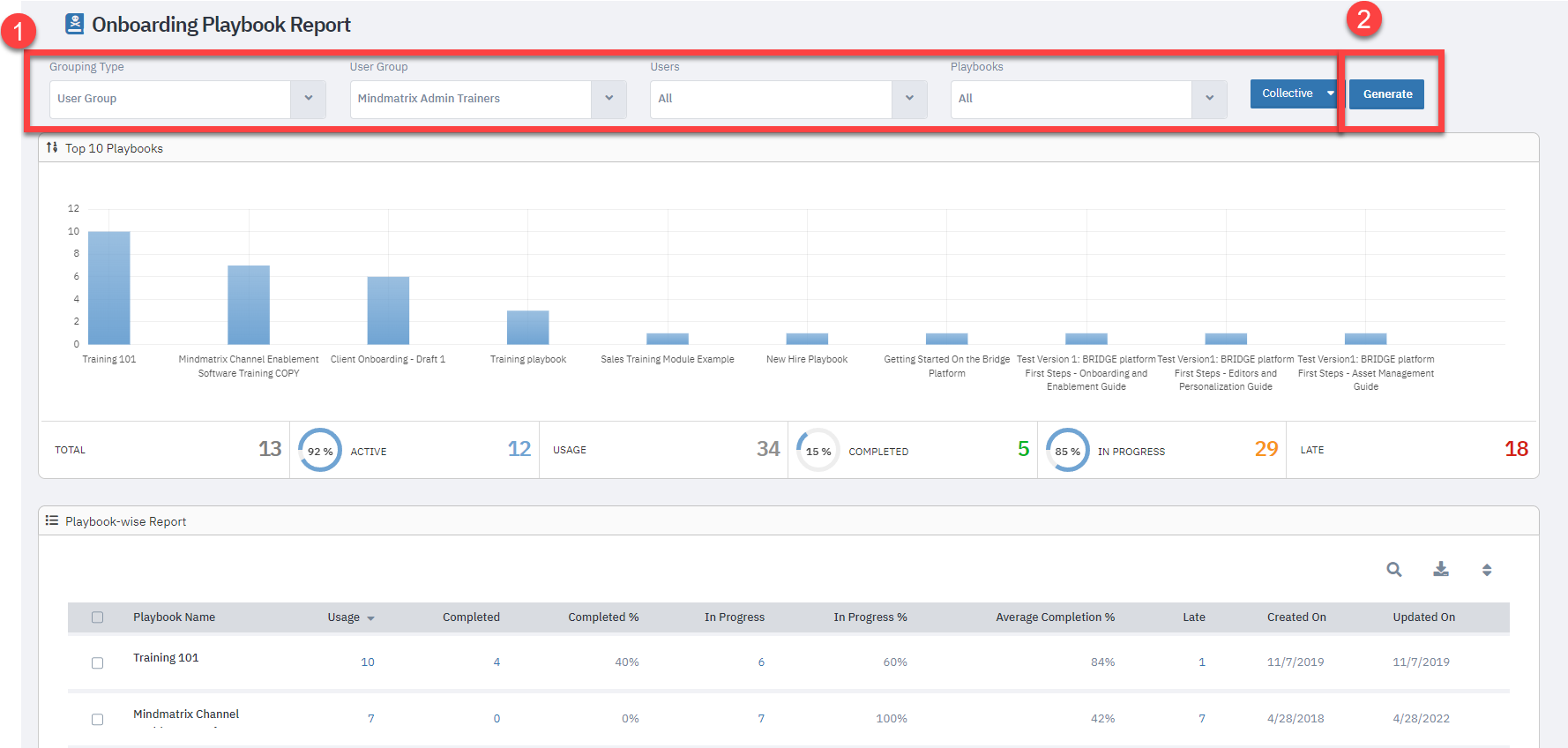Expand the Users dropdown

point(909,99)
